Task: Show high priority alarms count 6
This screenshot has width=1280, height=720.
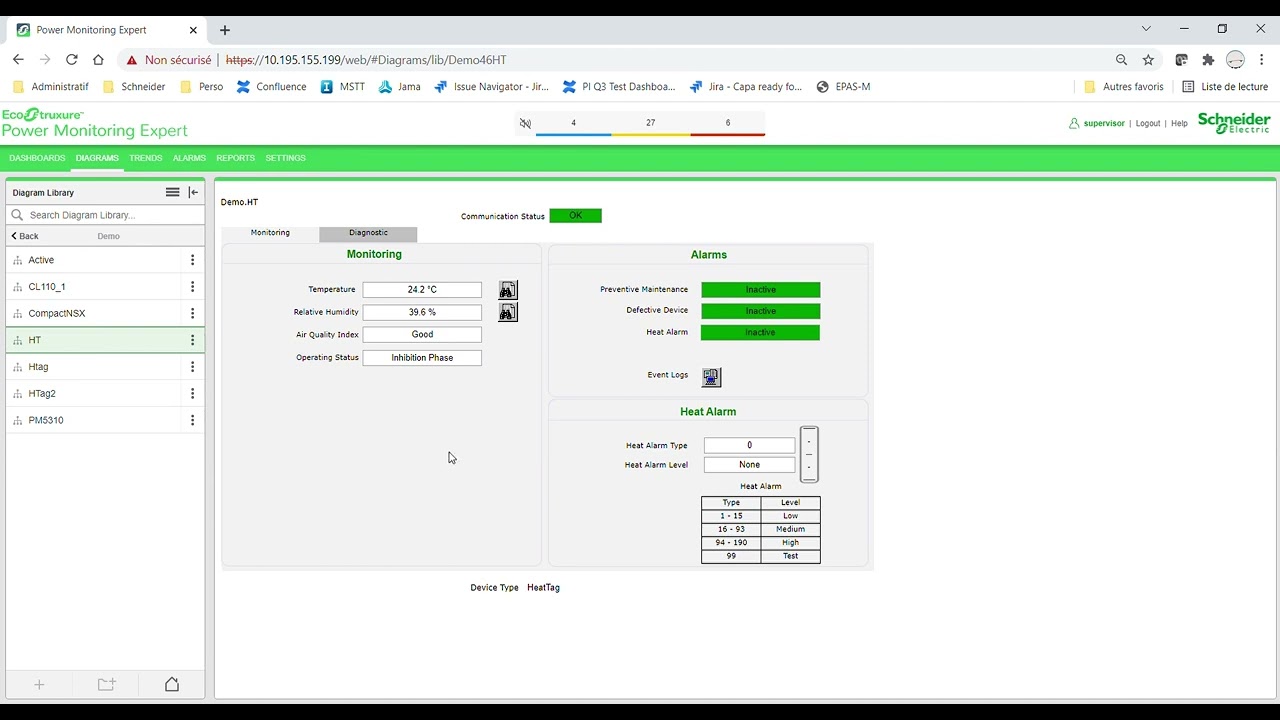Action: pyautogui.click(x=727, y=125)
